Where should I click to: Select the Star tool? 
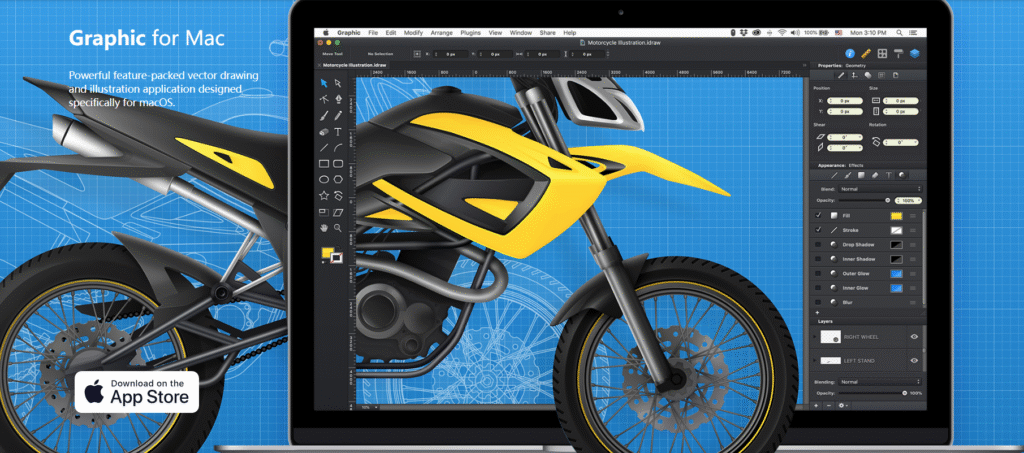[323, 195]
